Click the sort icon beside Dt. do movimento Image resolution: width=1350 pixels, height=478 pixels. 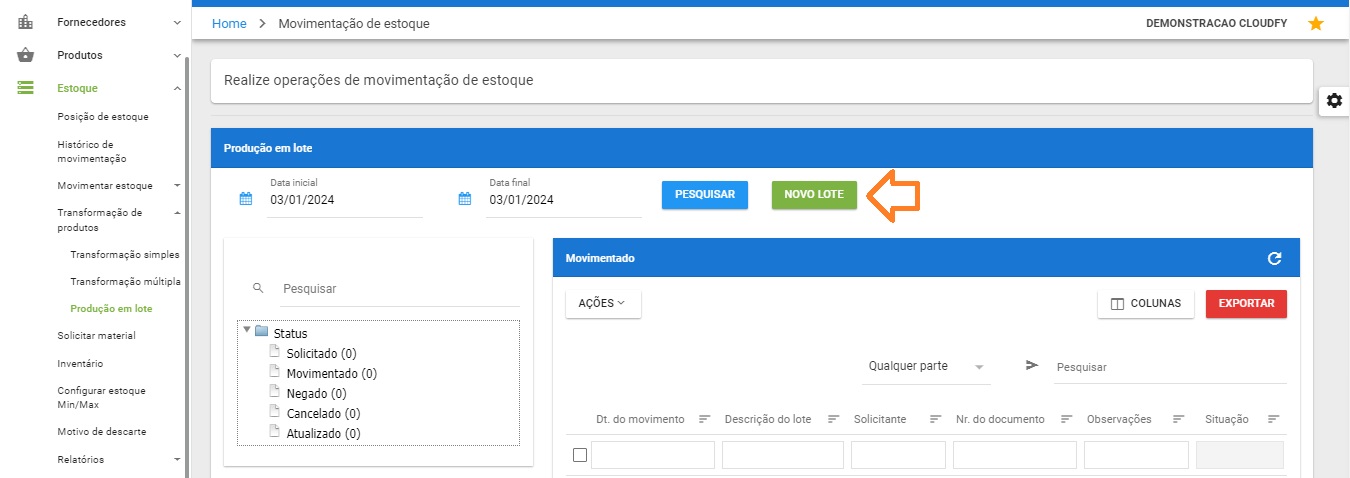pos(704,419)
